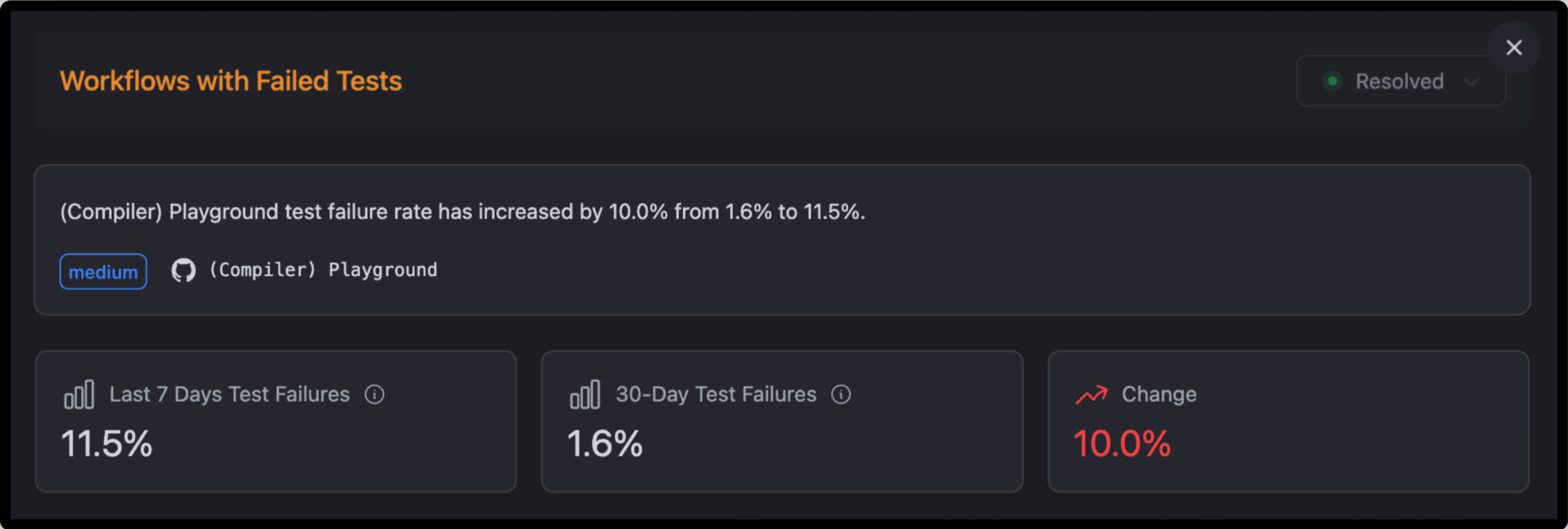The image size is (1568, 529).
Task: Open the (Compiler) Playground repository link
Action: (x=322, y=270)
